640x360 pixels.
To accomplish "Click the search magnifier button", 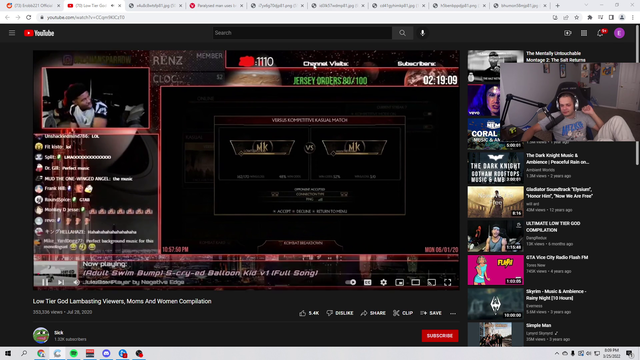I will tap(402, 33).
